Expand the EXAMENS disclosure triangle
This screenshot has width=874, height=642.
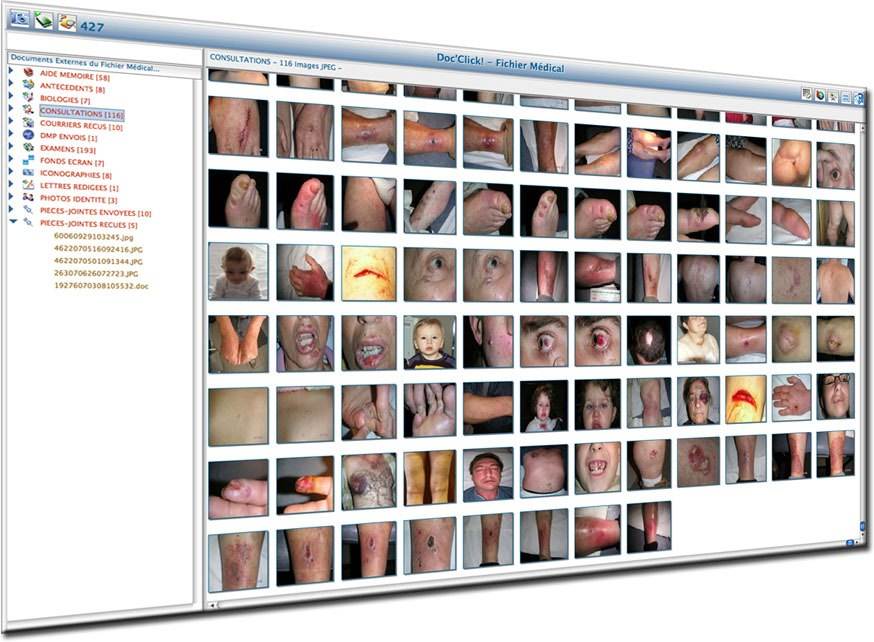11,147
